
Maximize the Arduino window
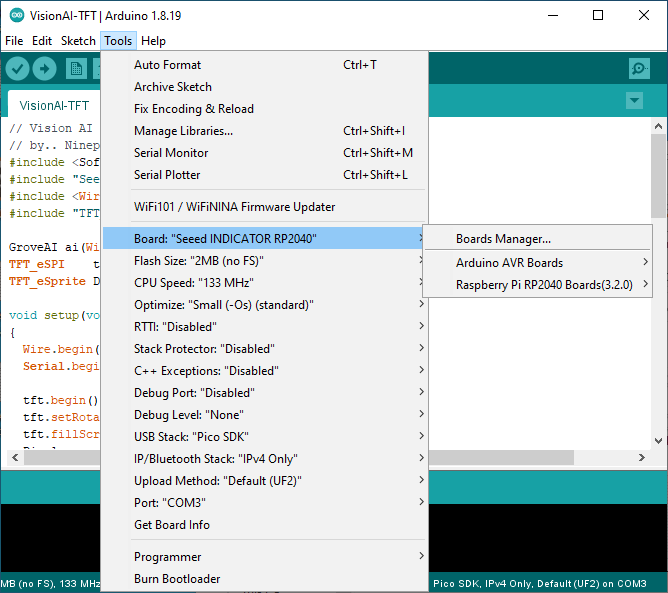click(598, 15)
